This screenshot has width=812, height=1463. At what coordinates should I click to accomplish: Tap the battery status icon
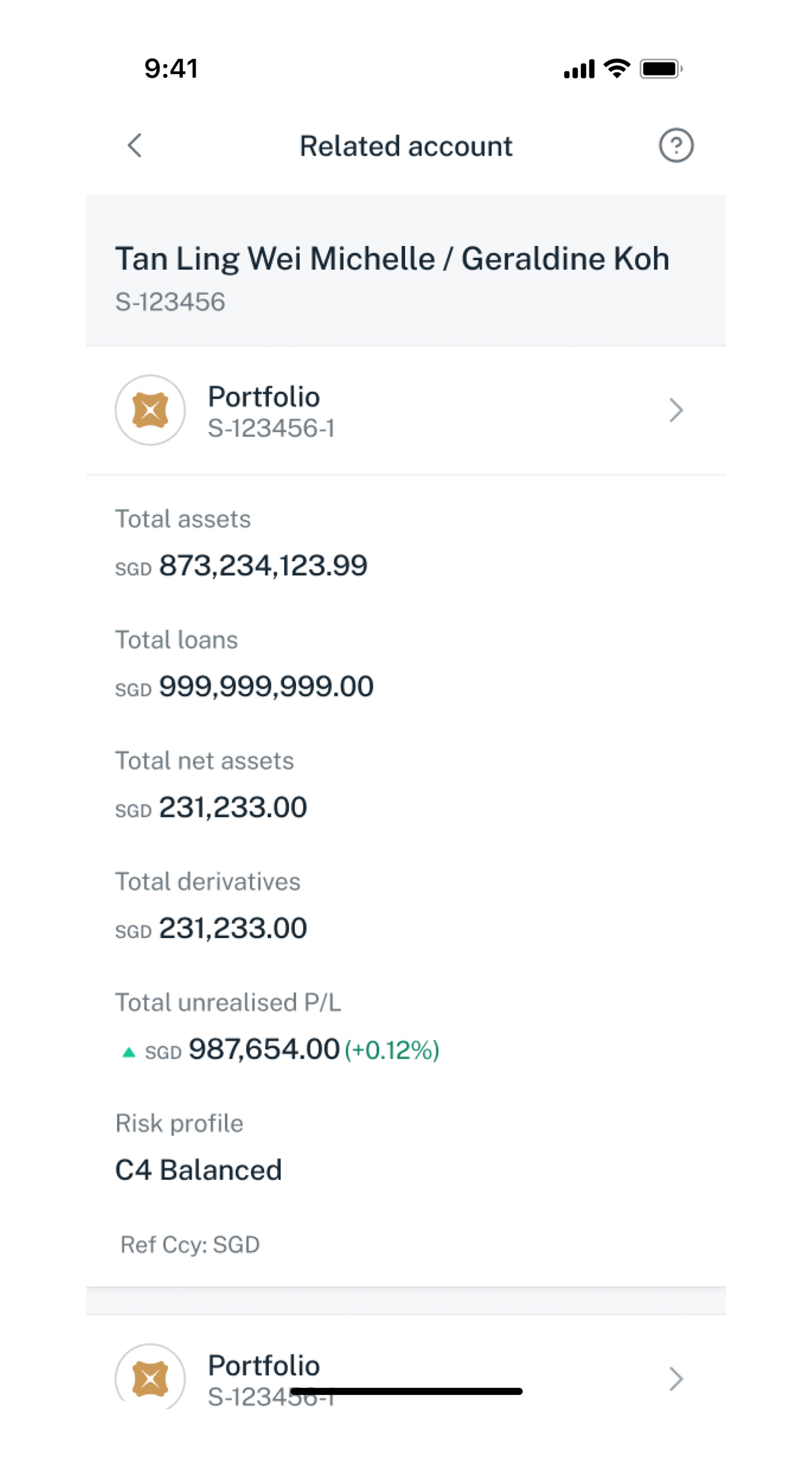661,69
